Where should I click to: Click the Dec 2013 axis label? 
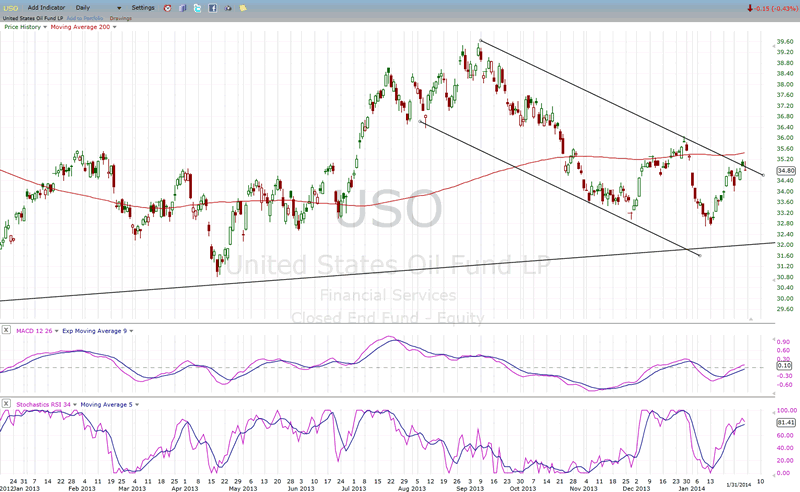(x=636, y=488)
